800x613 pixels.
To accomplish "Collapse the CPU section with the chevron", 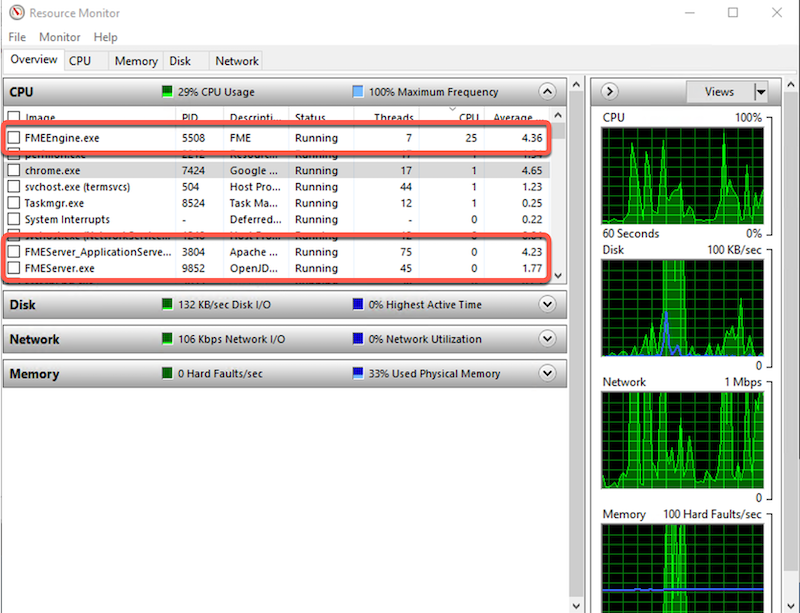I will 547,92.
